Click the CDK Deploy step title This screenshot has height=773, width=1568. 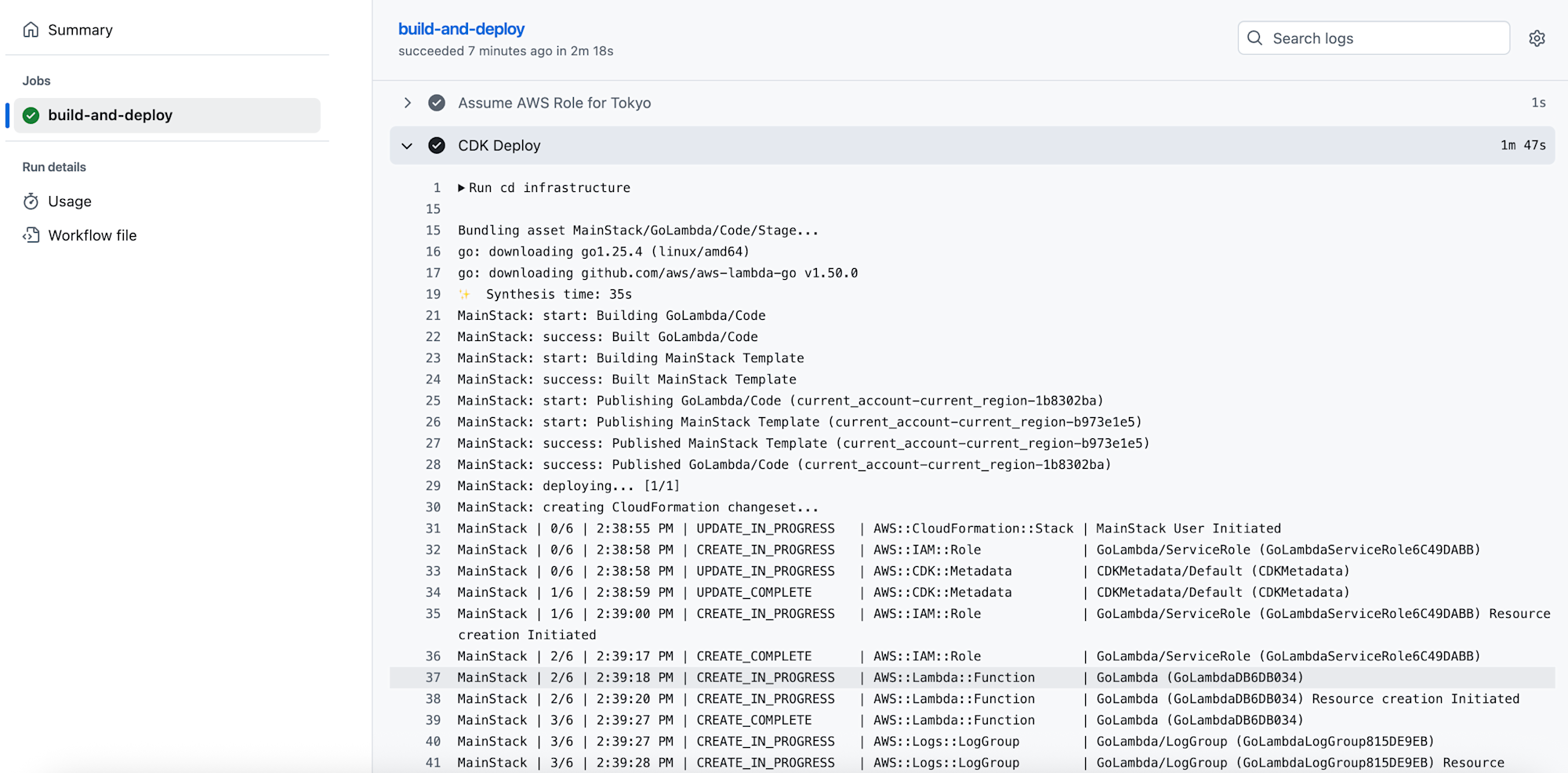click(x=499, y=146)
